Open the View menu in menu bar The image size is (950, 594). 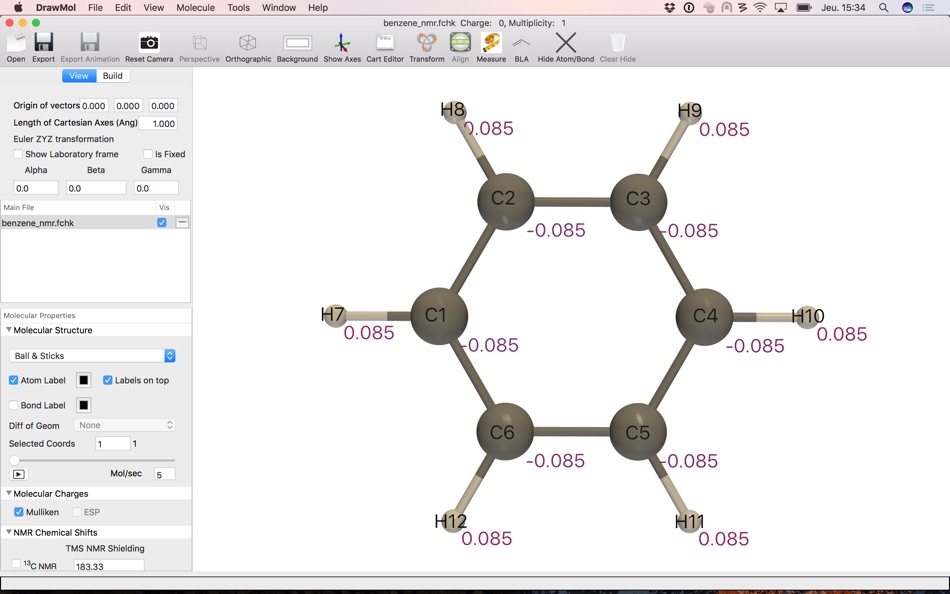(154, 8)
